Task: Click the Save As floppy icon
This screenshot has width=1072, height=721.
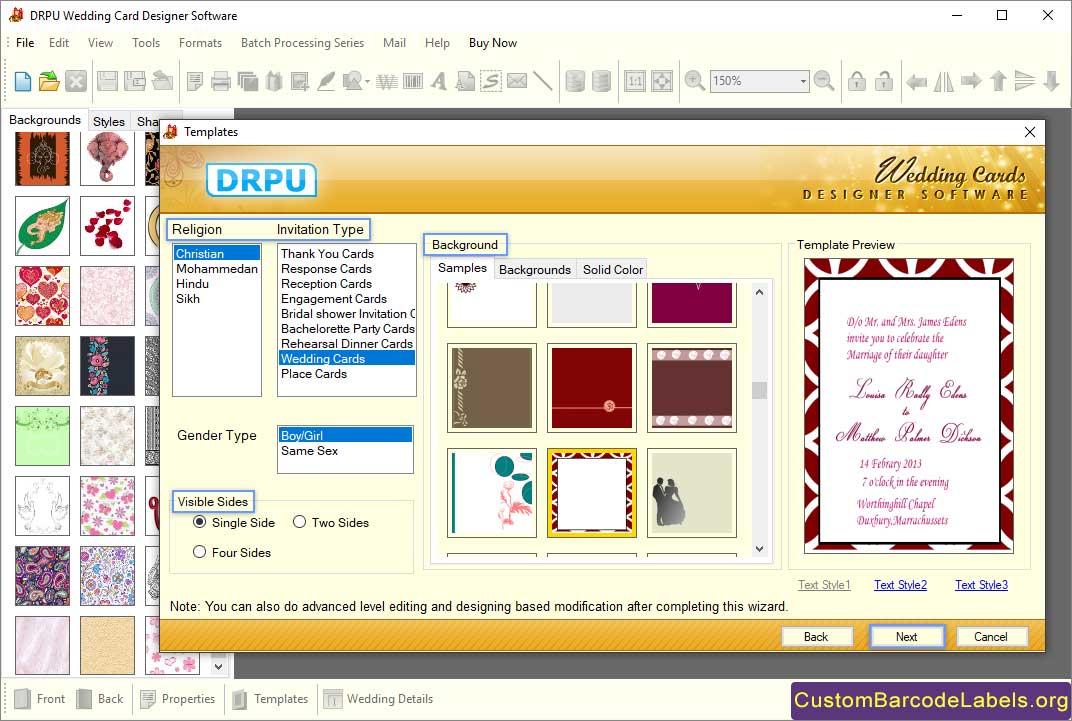Action: point(135,81)
